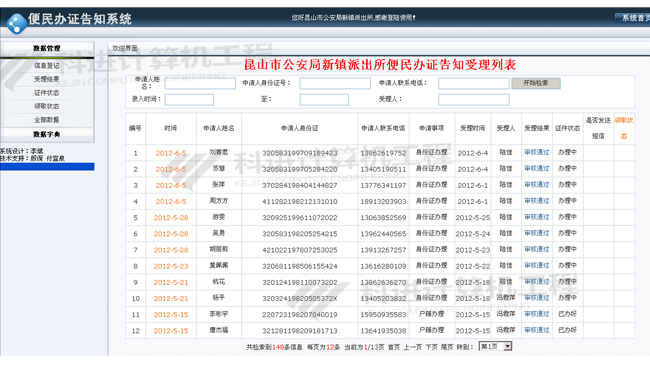Open 审核通过 link in row 7
Image resolution: width=650 pixels, height=368 pixels.
point(536,249)
